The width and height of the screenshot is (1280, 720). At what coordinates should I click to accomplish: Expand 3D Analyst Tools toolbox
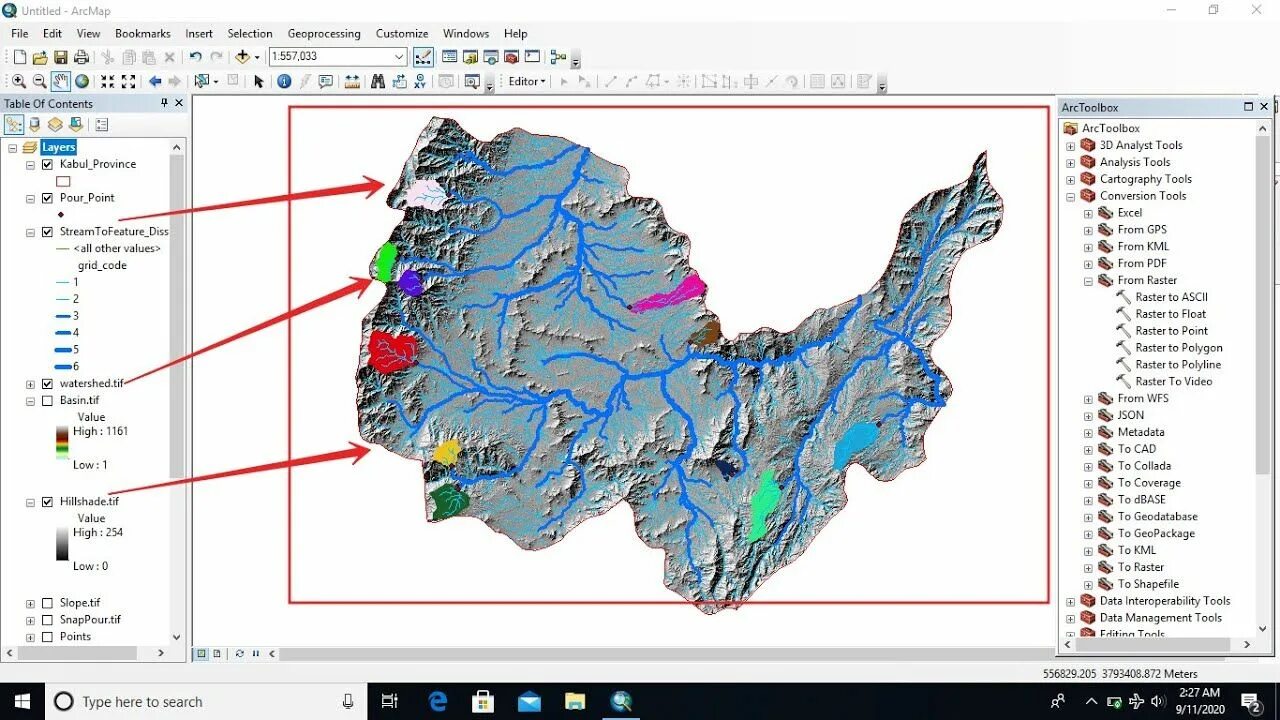[x=1071, y=146]
